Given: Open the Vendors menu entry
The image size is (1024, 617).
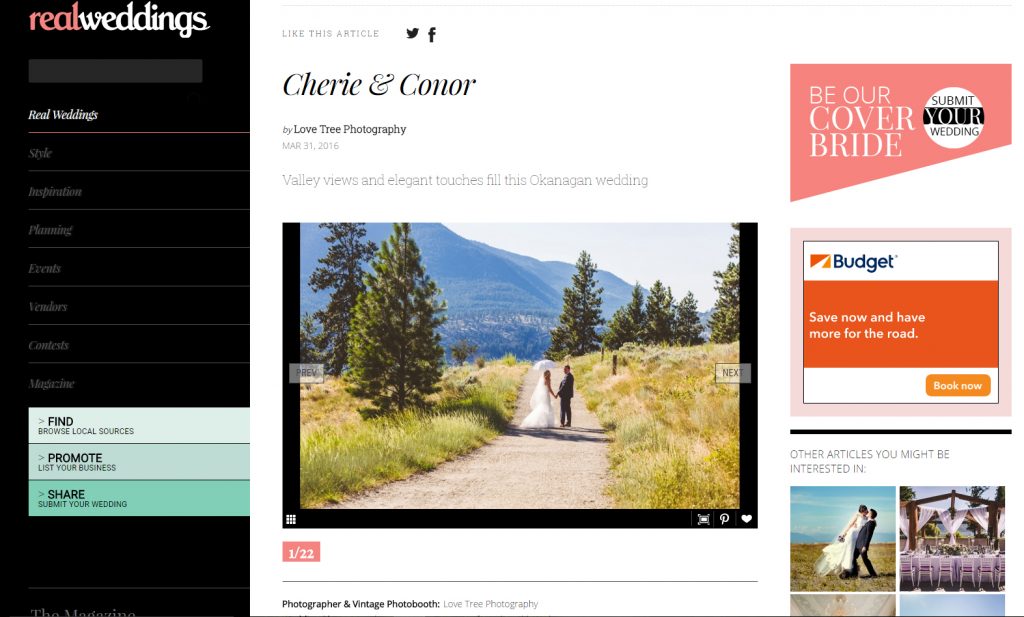Looking at the screenshot, I should click(x=48, y=307).
